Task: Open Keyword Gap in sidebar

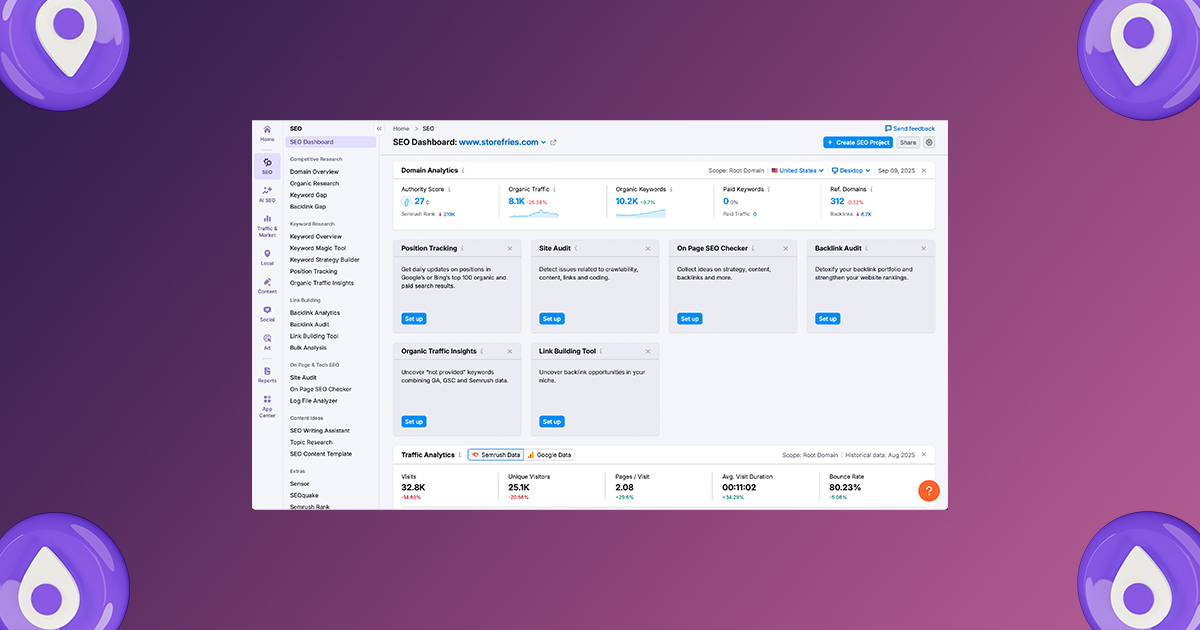Action: coord(308,195)
